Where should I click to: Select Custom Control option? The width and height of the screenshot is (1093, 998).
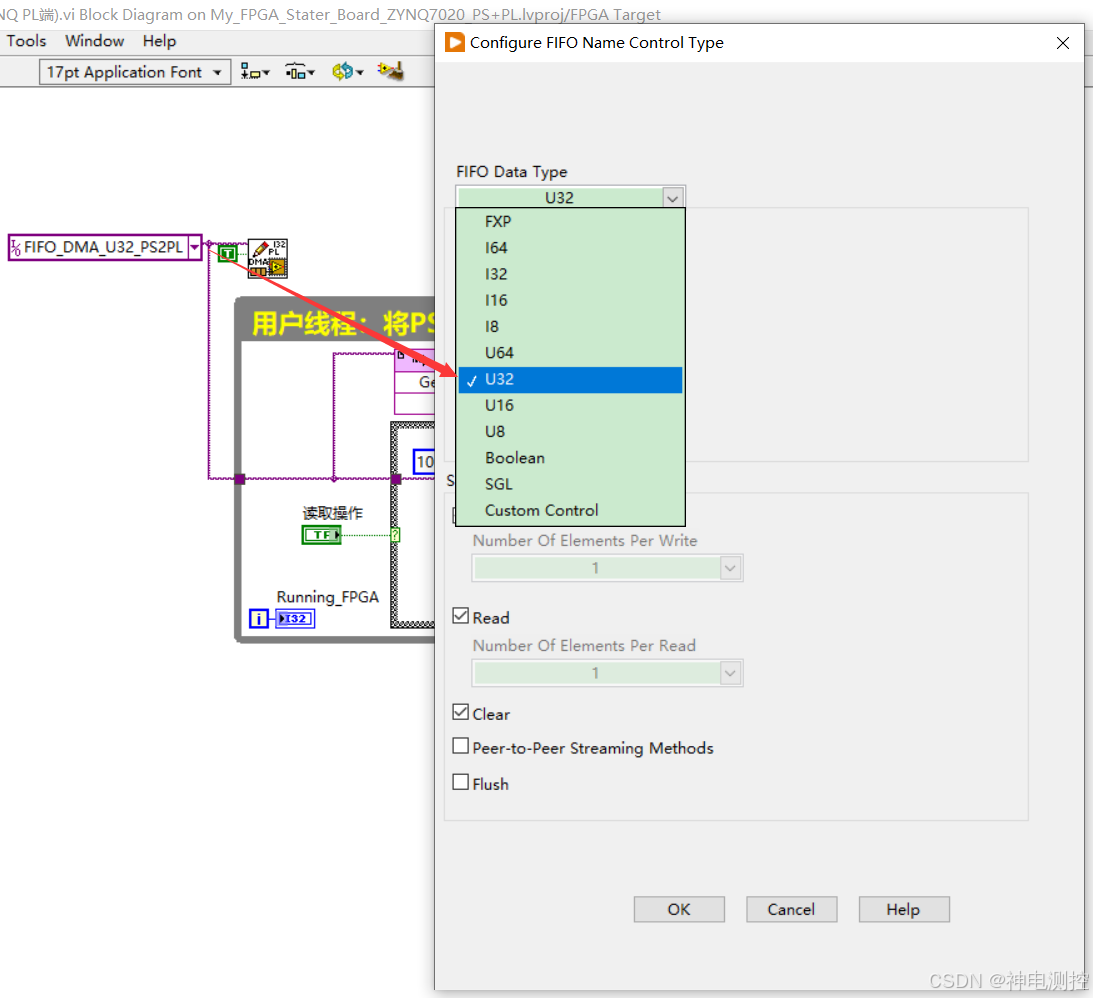tap(570, 511)
